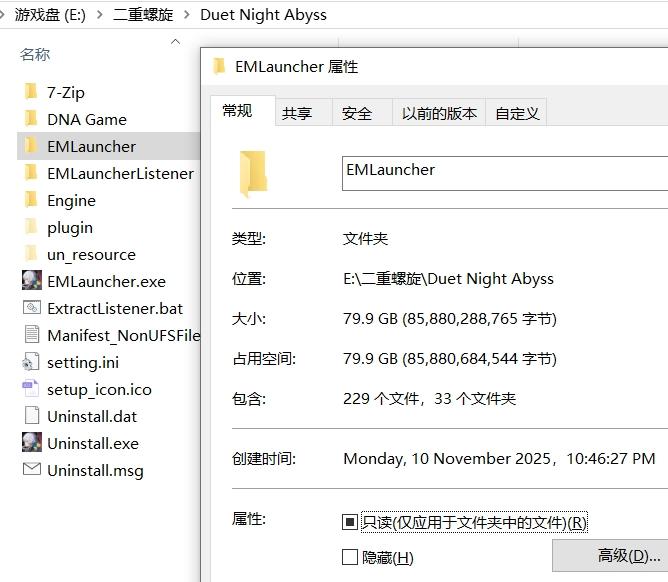Navigate to 游戏盘 (E:) in the address bar
The image size is (668, 582).
pos(49,15)
